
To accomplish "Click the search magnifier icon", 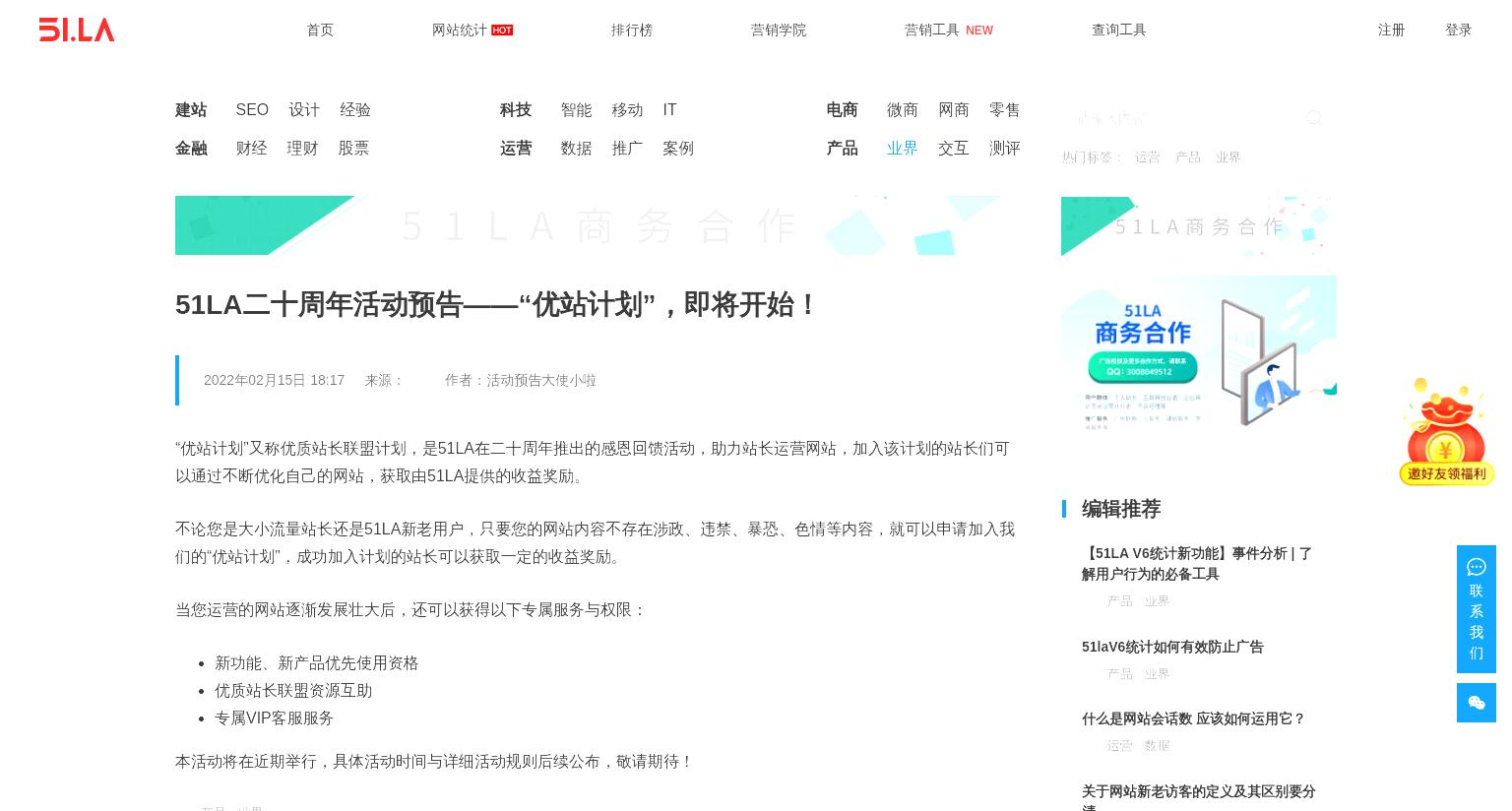I will 1314,118.
